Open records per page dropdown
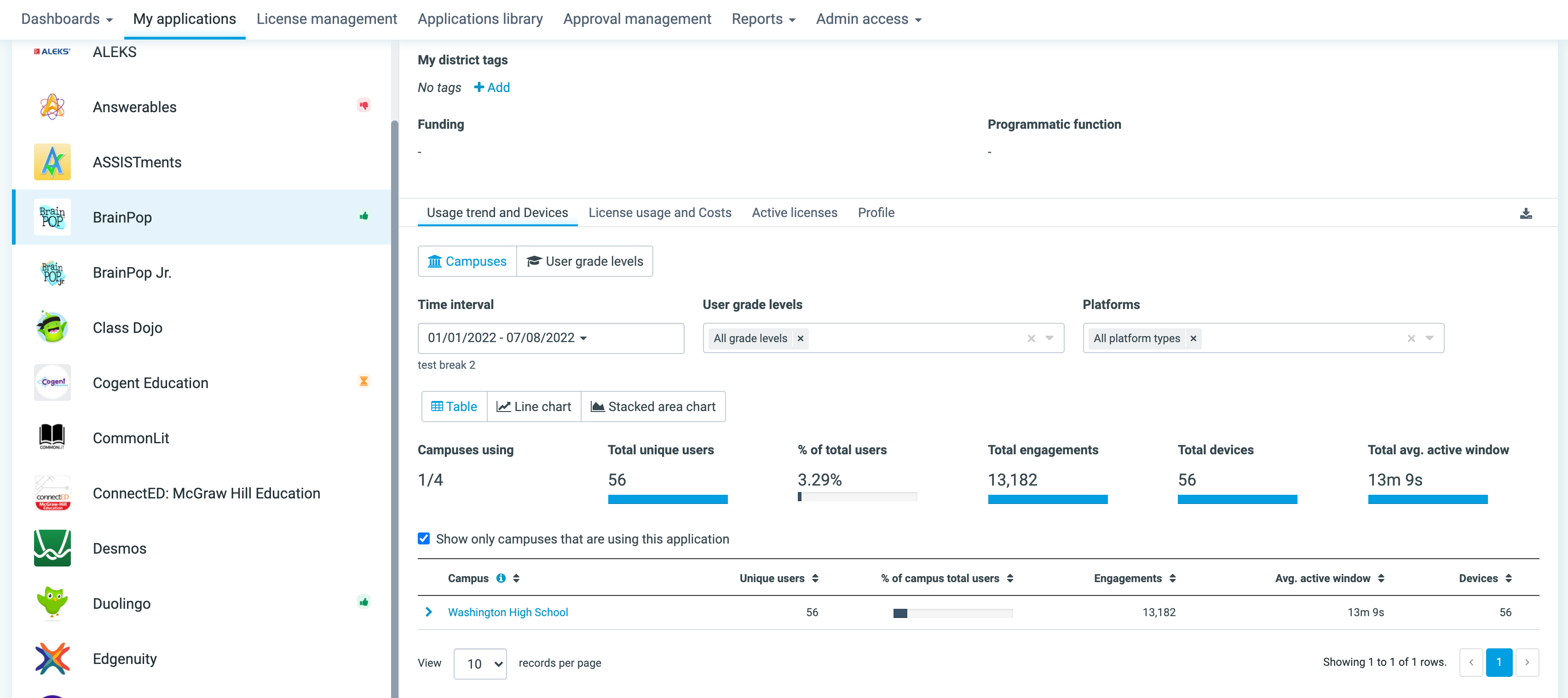The height and width of the screenshot is (698, 1568). pyautogui.click(x=480, y=664)
